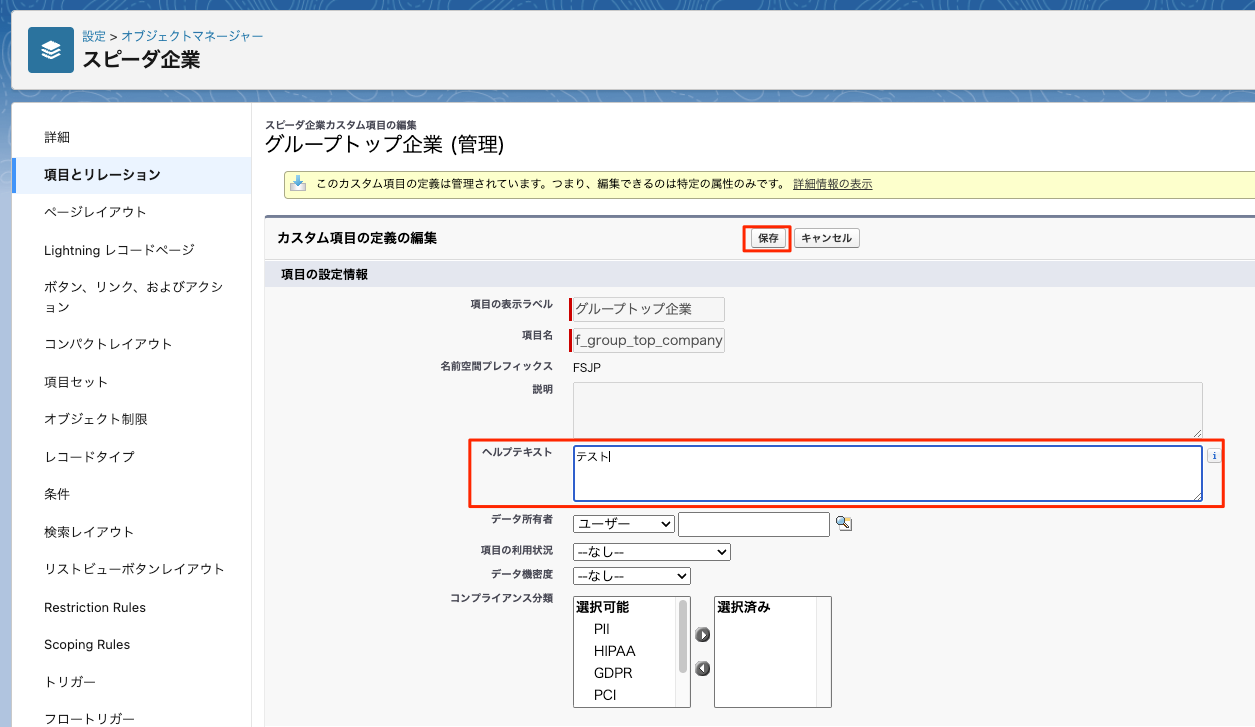
Task: Click the data owner name input field
Action: tap(754, 524)
